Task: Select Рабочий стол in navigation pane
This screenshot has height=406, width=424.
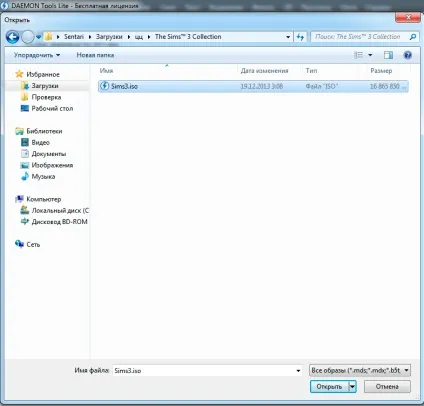Action: point(52,108)
